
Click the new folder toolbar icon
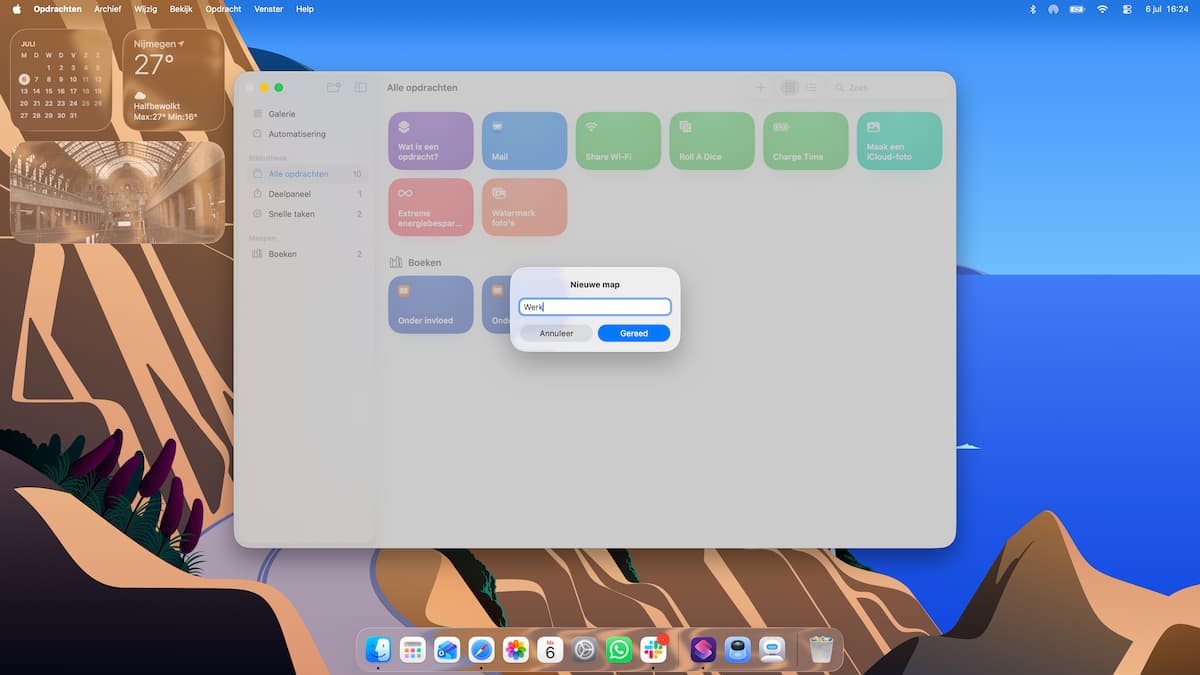[334, 88]
